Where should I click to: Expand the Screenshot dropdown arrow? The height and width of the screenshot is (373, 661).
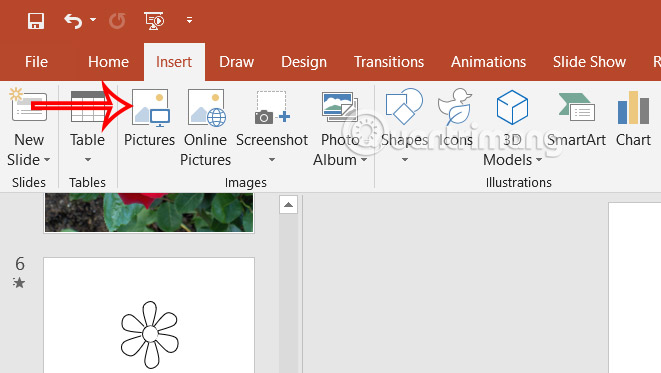coord(272,160)
